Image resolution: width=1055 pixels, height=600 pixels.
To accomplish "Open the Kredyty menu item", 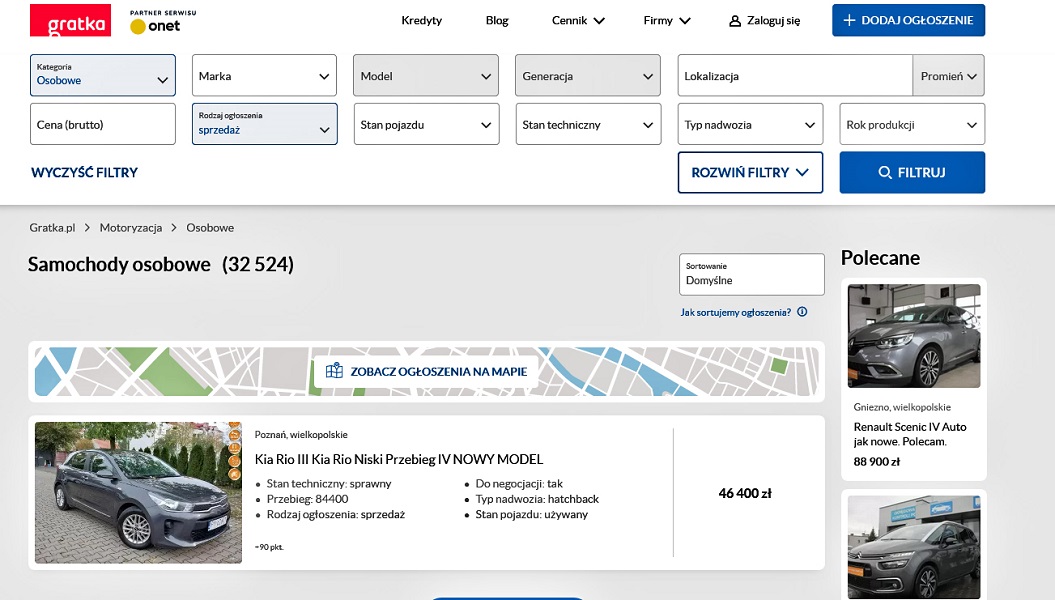I will coord(422,20).
